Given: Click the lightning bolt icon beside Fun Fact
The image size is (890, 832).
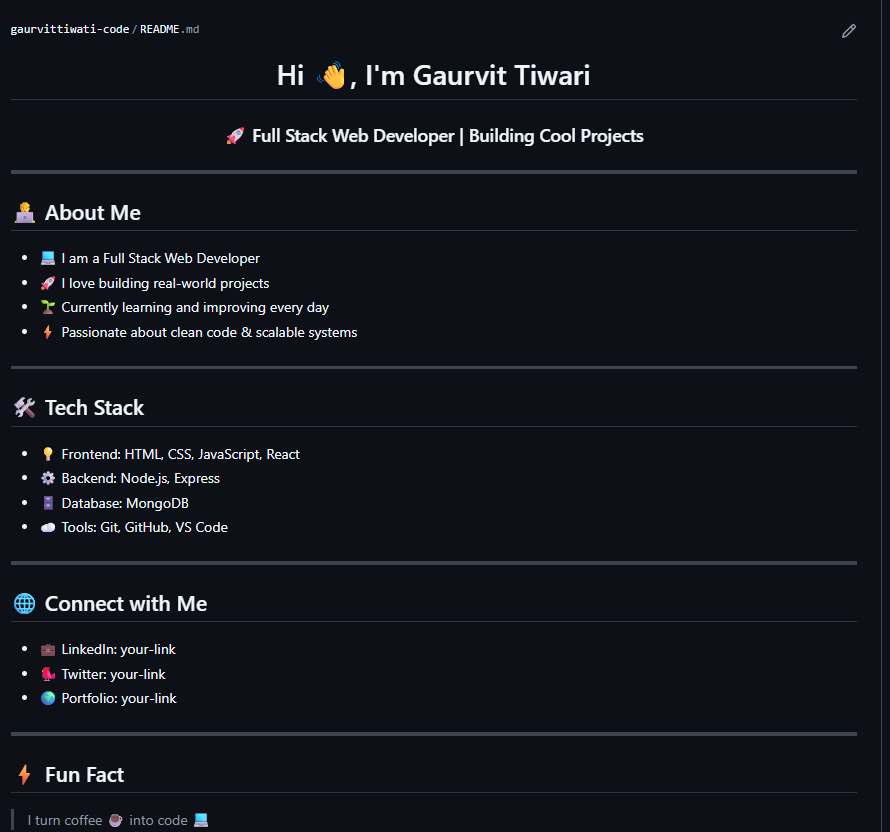Looking at the screenshot, I should 25,775.
